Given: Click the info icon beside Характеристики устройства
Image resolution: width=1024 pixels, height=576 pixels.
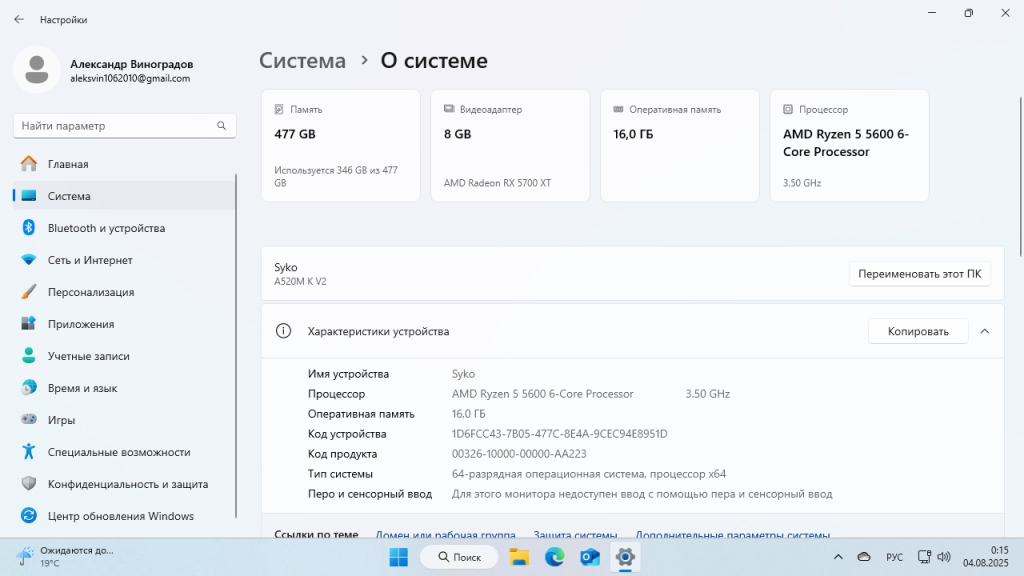Looking at the screenshot, I should tap(283, 331).
